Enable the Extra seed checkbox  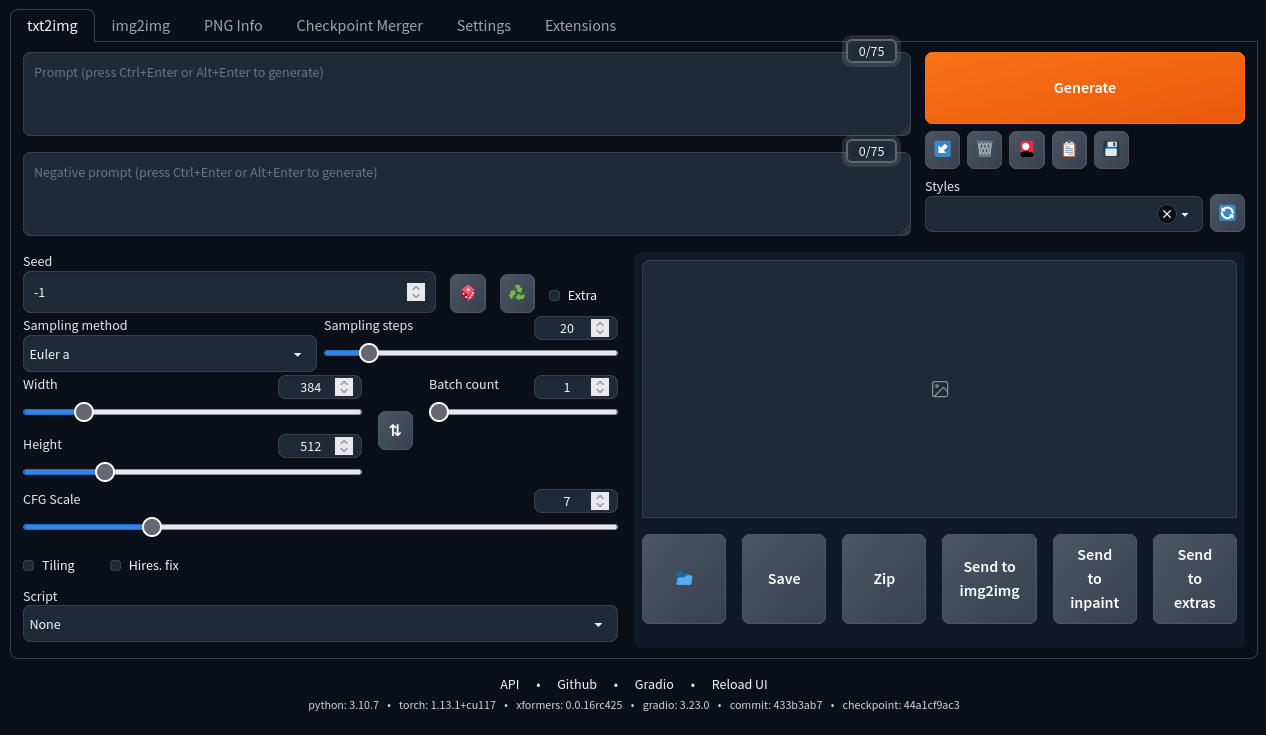555,295
